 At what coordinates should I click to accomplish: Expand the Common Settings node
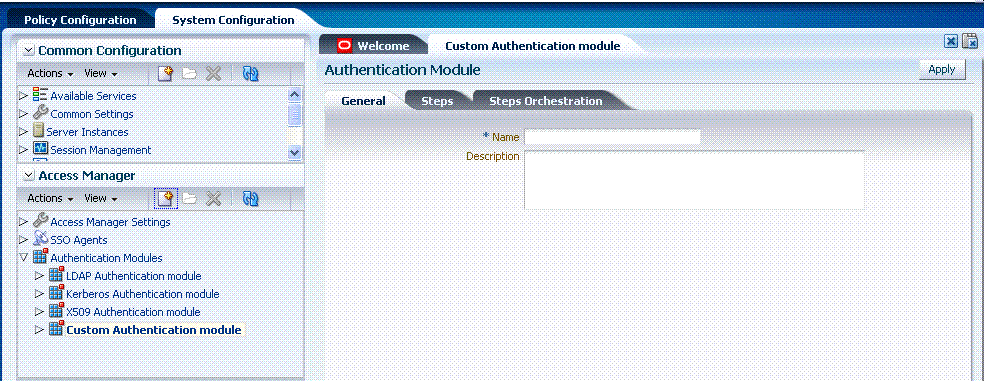click(24, 114)
